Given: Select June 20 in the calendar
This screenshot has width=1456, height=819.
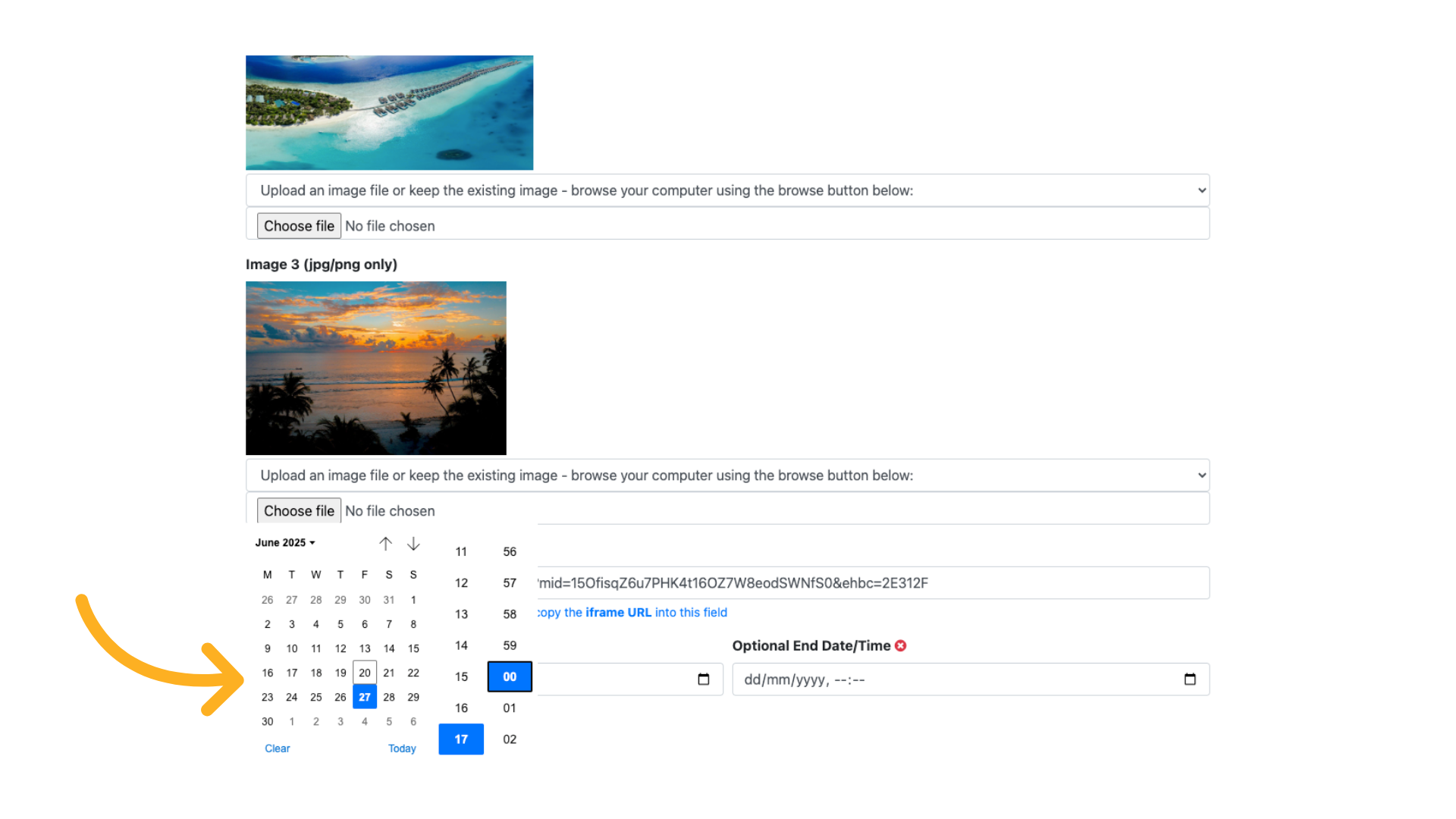Looking at the screenshot, I should (x=365, y=673).
